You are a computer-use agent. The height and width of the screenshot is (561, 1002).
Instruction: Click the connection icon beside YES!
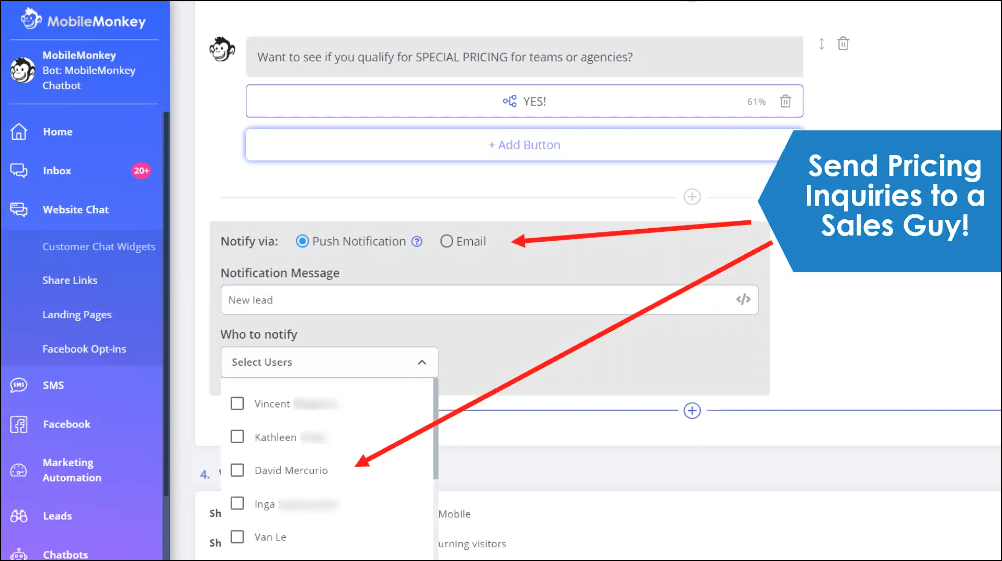click(509, 101)
